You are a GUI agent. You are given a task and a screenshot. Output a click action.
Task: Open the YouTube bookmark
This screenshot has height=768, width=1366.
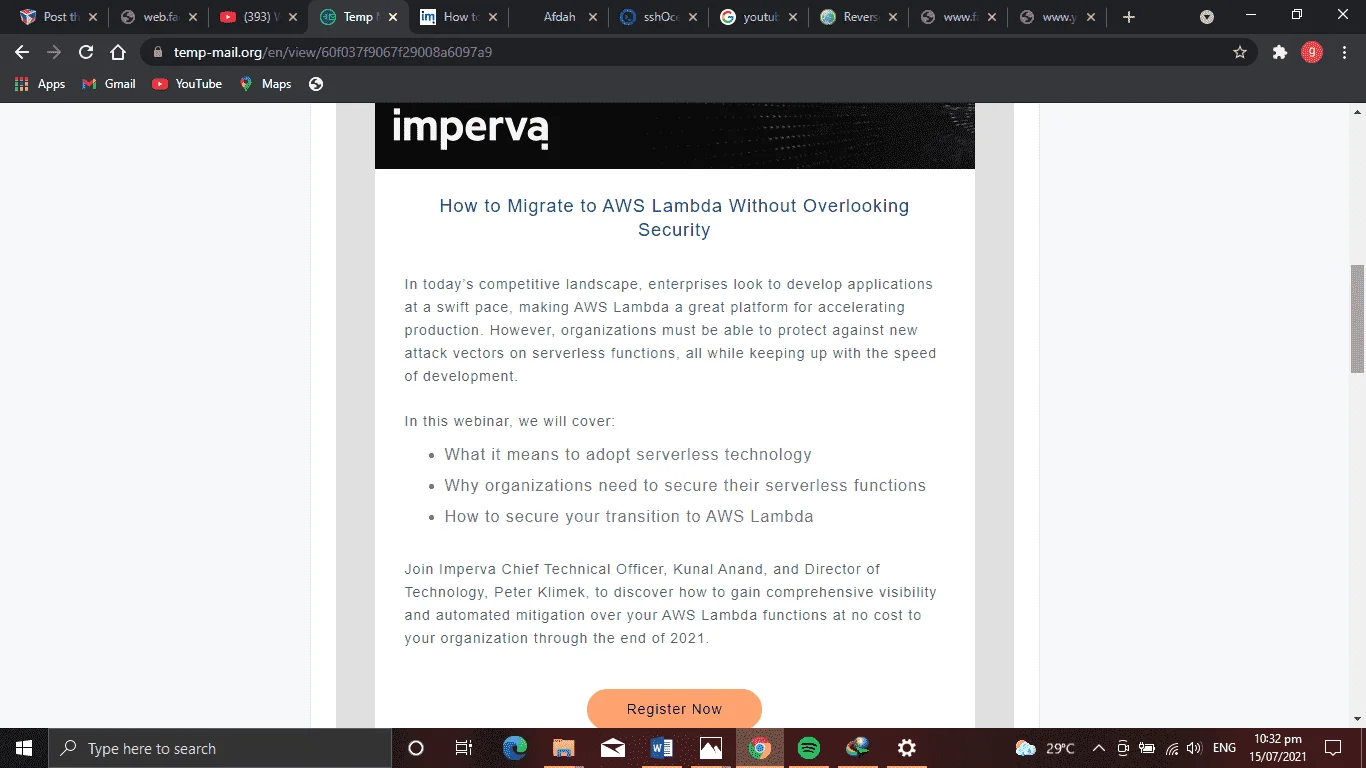[187, 84]
